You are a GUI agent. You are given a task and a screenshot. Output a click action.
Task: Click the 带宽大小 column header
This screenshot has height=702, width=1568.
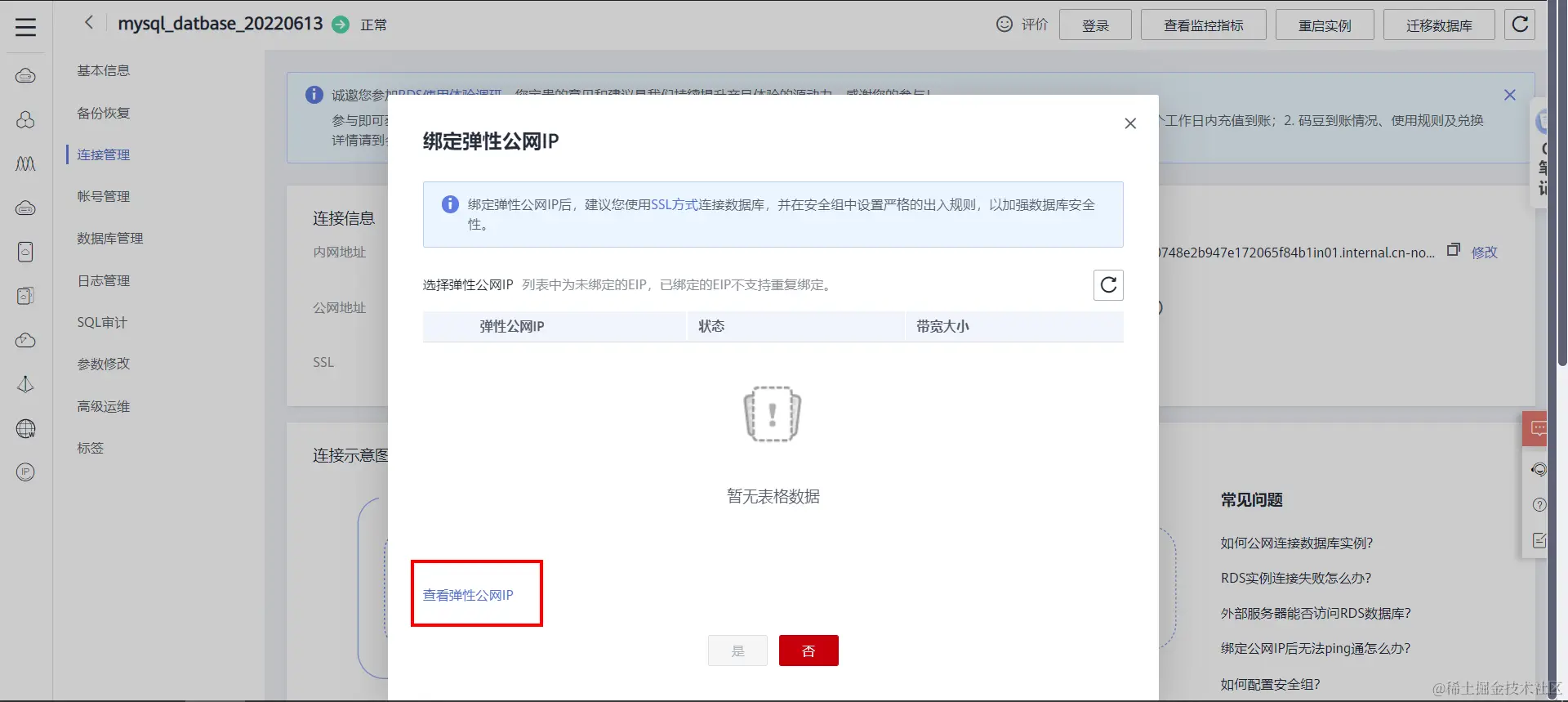pos(1014,326)
